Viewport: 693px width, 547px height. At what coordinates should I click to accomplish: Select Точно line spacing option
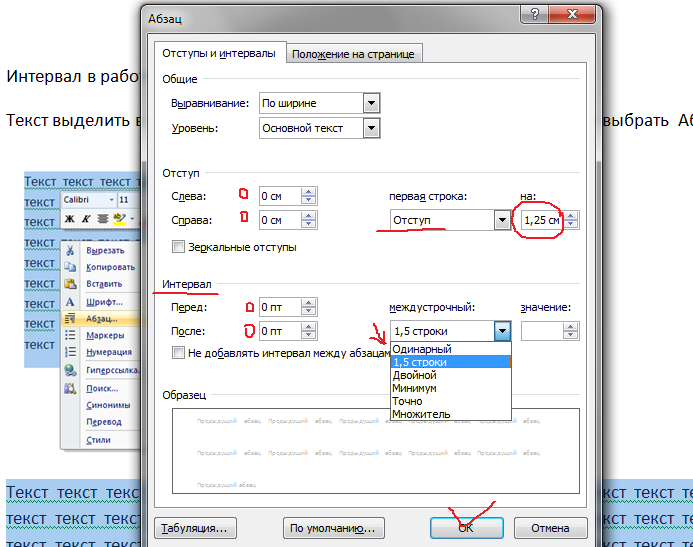tap(451, 401)
